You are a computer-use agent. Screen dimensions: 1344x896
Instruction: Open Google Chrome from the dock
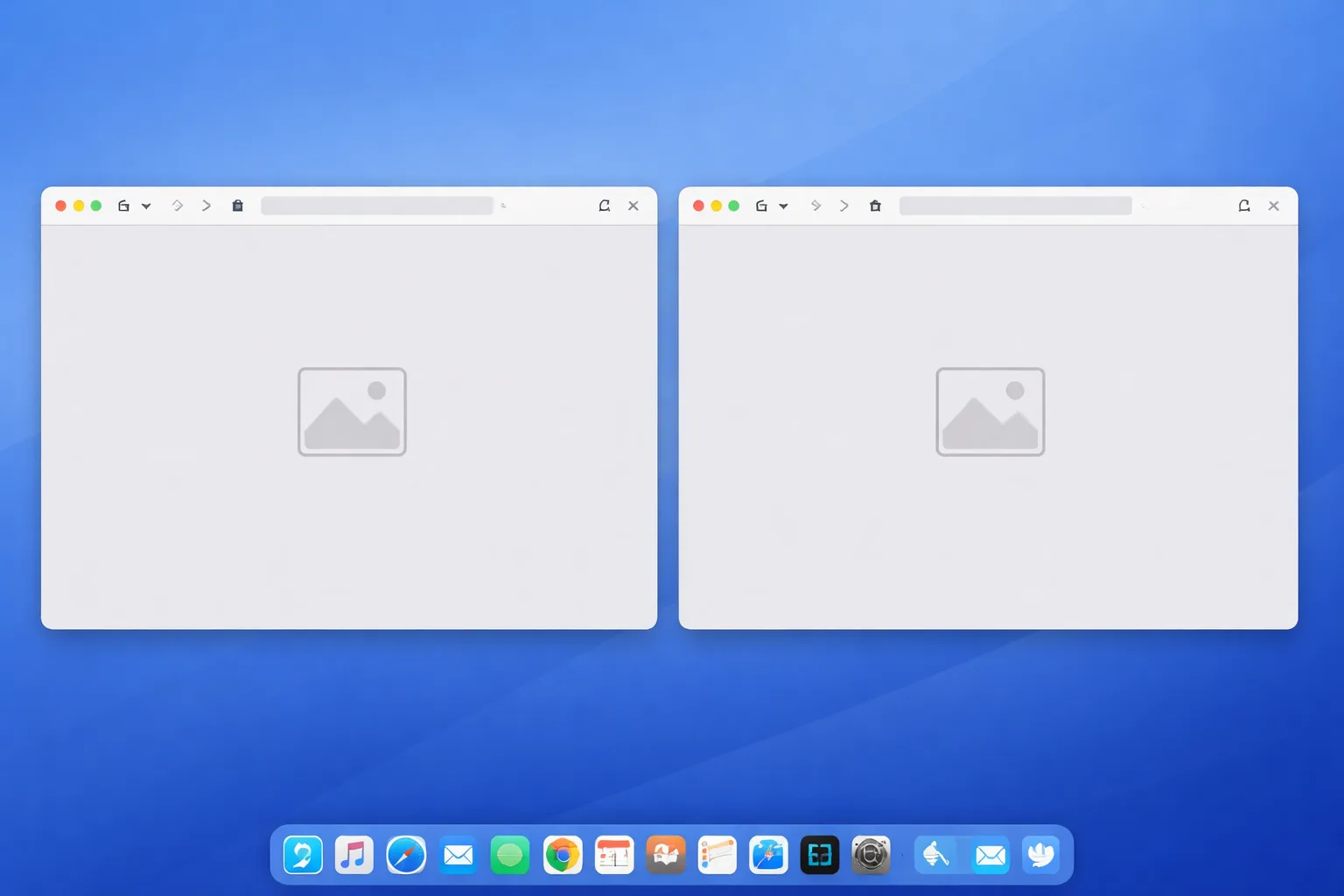[x=563, y=855]
